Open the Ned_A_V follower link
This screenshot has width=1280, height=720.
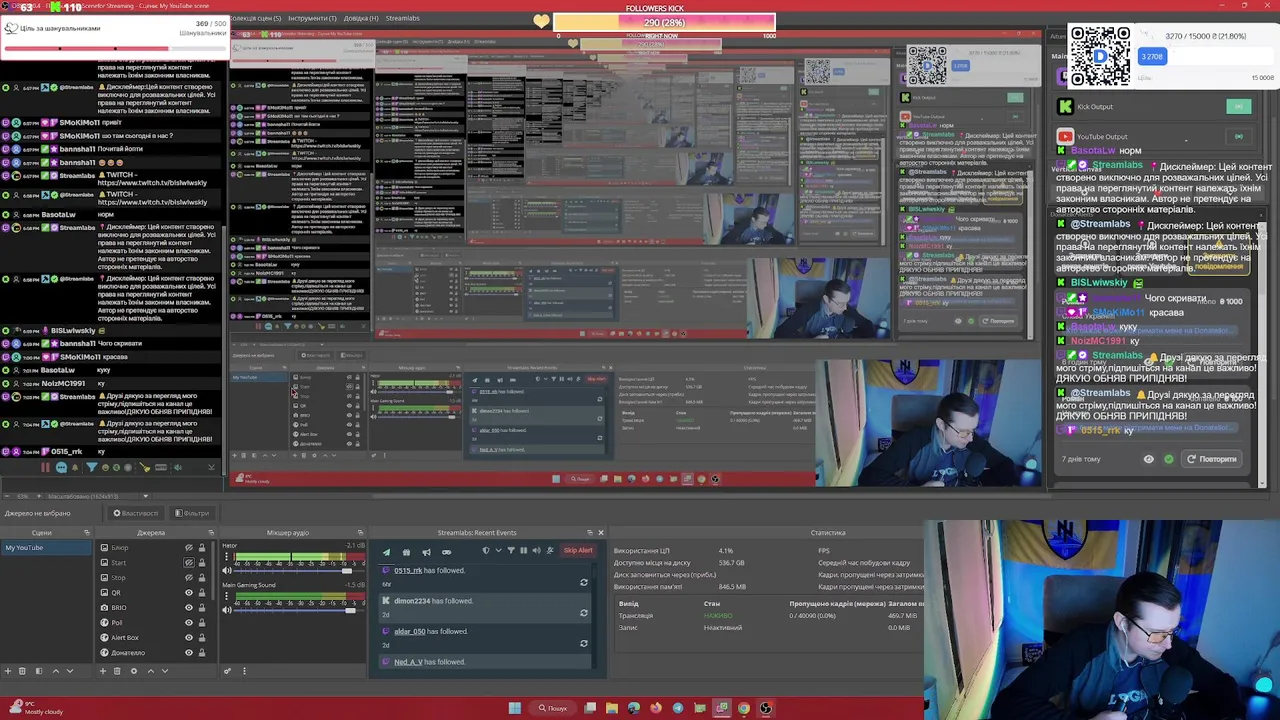(x=408, y=662)
